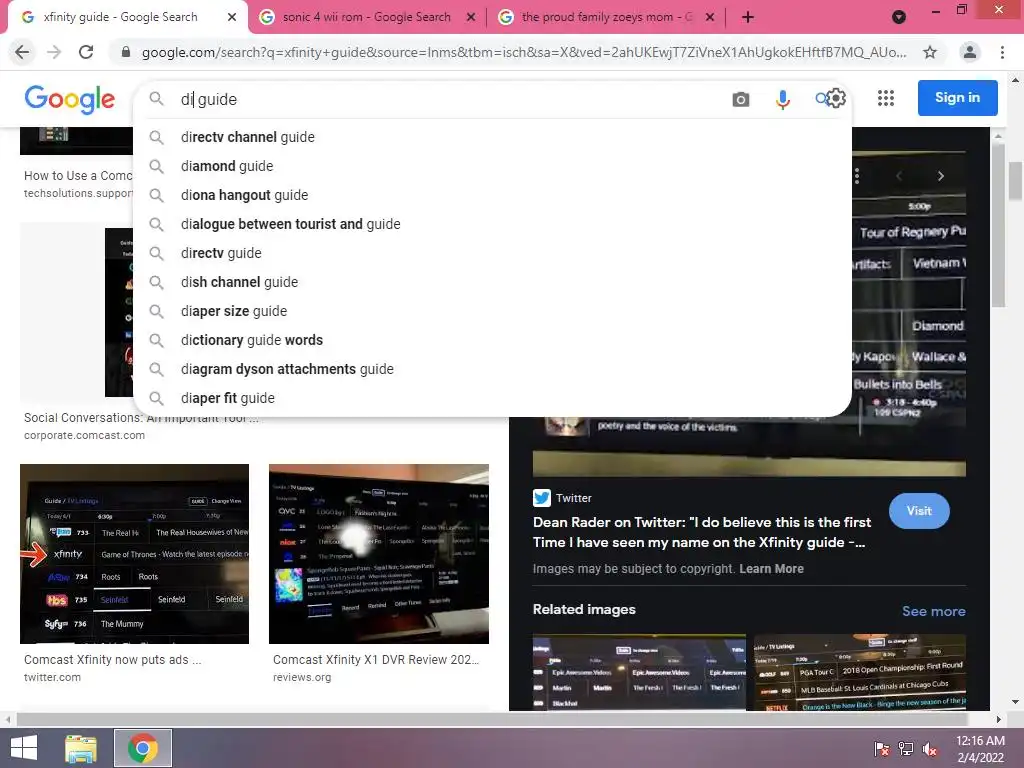1024x768 pixels.
Task: Go to Google home via logo
Action: 70,99
